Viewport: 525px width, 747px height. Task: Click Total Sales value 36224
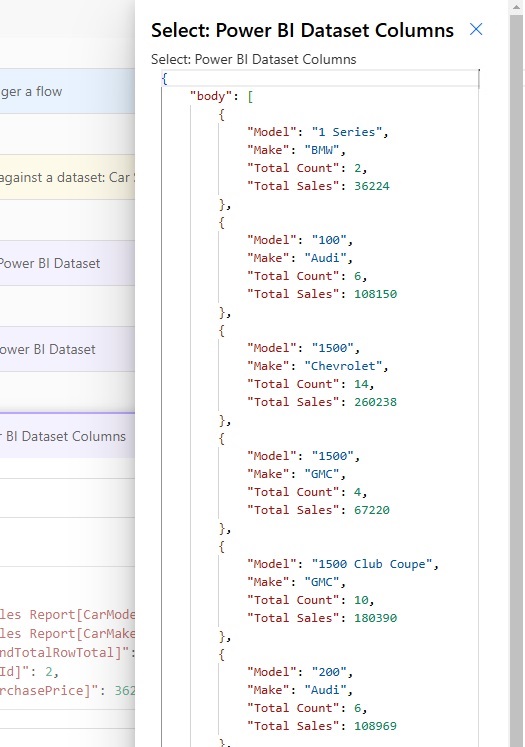point(372,186)
